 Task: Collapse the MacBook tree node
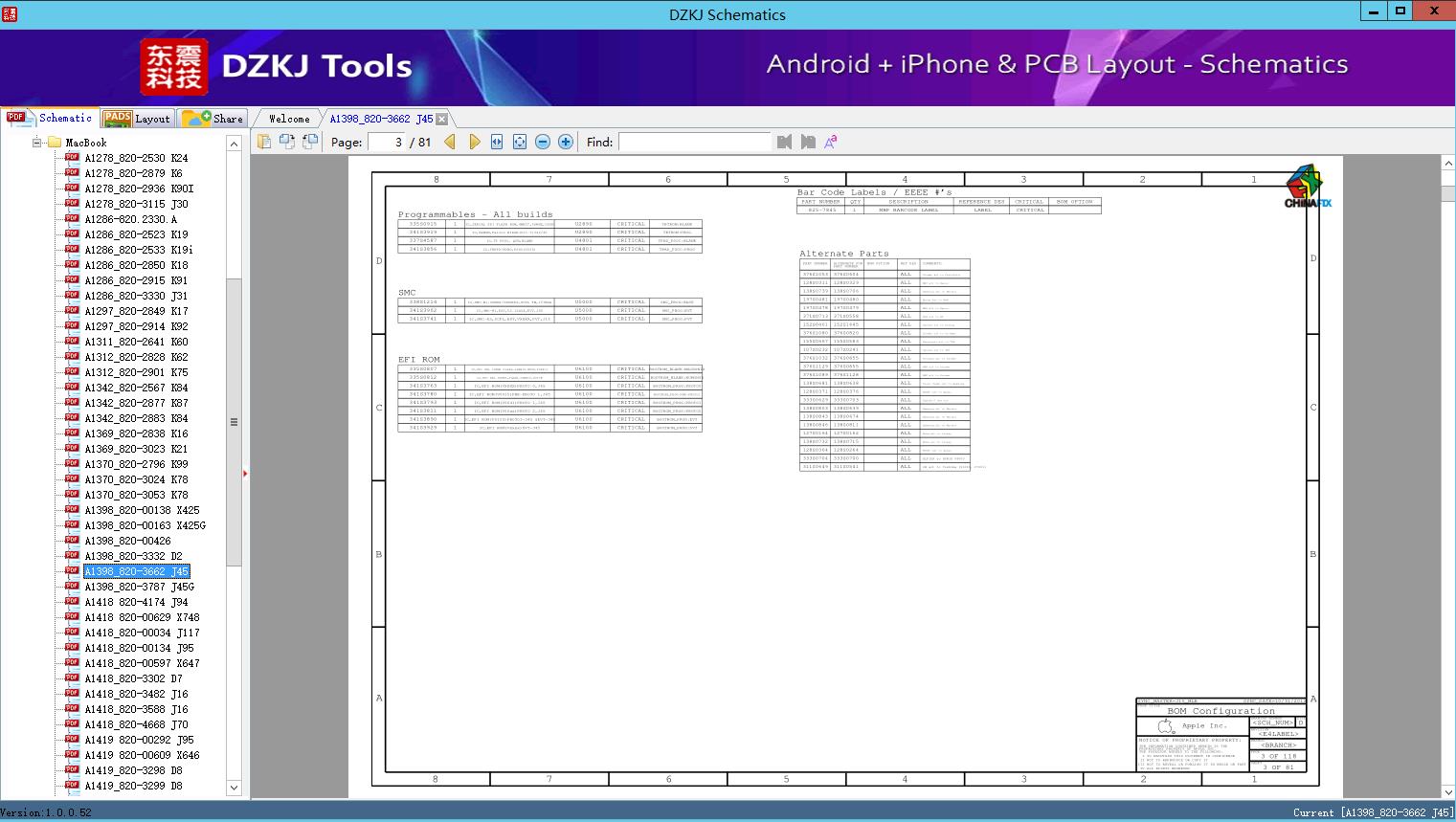tap(37, 143)
